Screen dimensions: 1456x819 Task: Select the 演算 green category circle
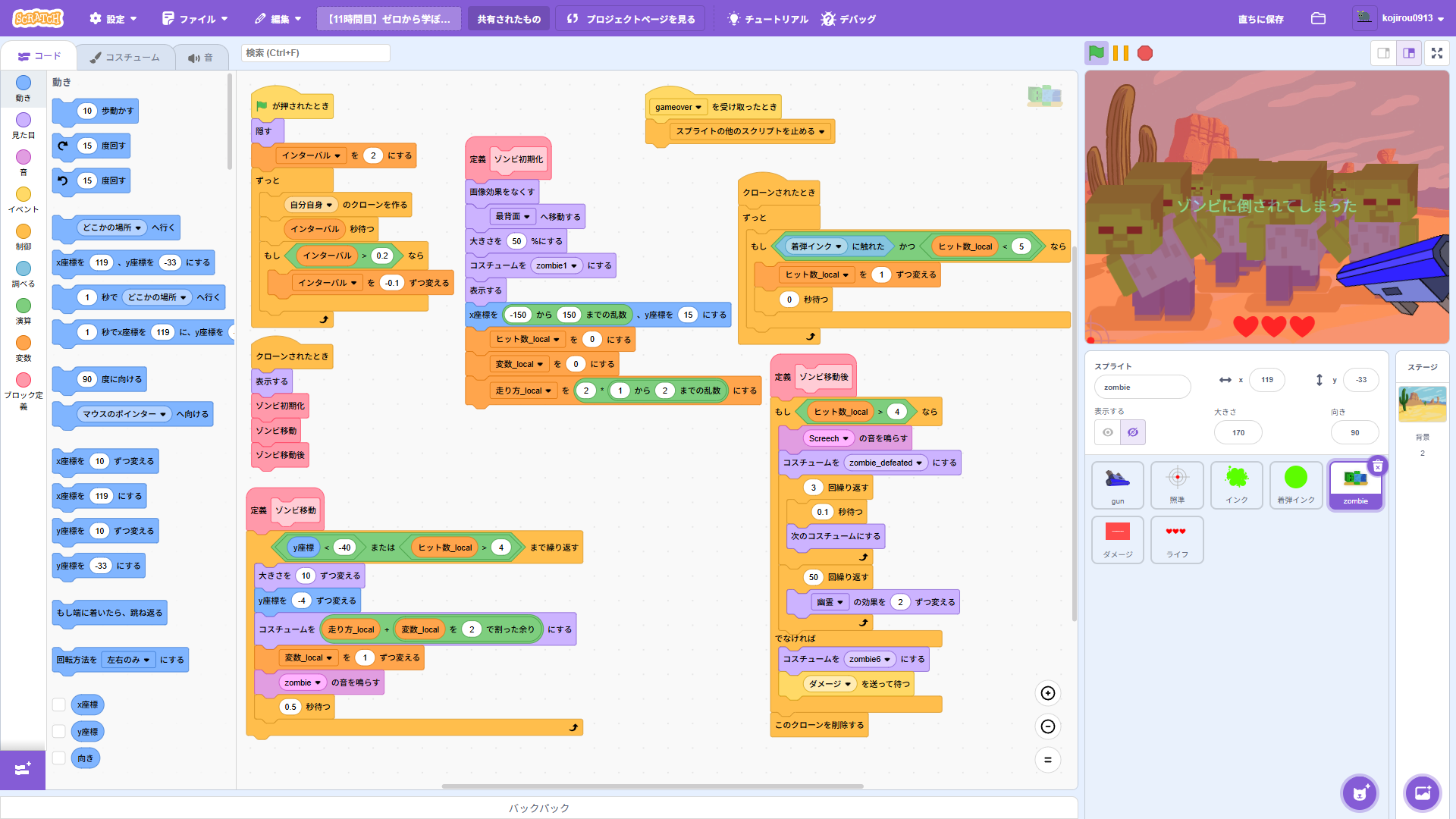pyautogui.click(x=24, y=306)
